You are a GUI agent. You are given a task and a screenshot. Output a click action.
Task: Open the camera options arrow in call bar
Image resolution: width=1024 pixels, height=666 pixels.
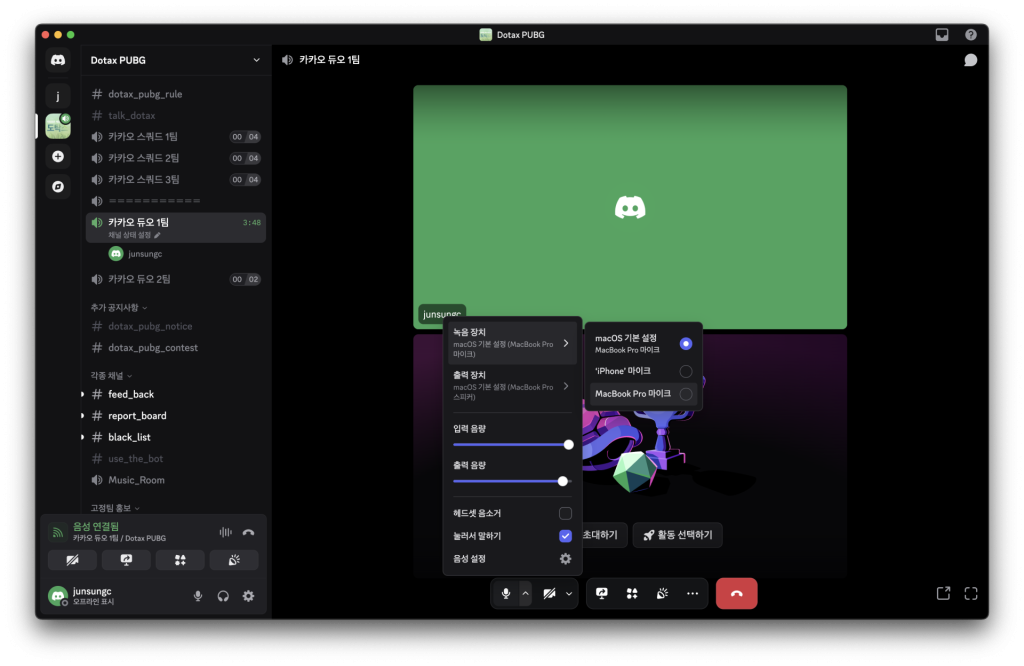point(569,593)
